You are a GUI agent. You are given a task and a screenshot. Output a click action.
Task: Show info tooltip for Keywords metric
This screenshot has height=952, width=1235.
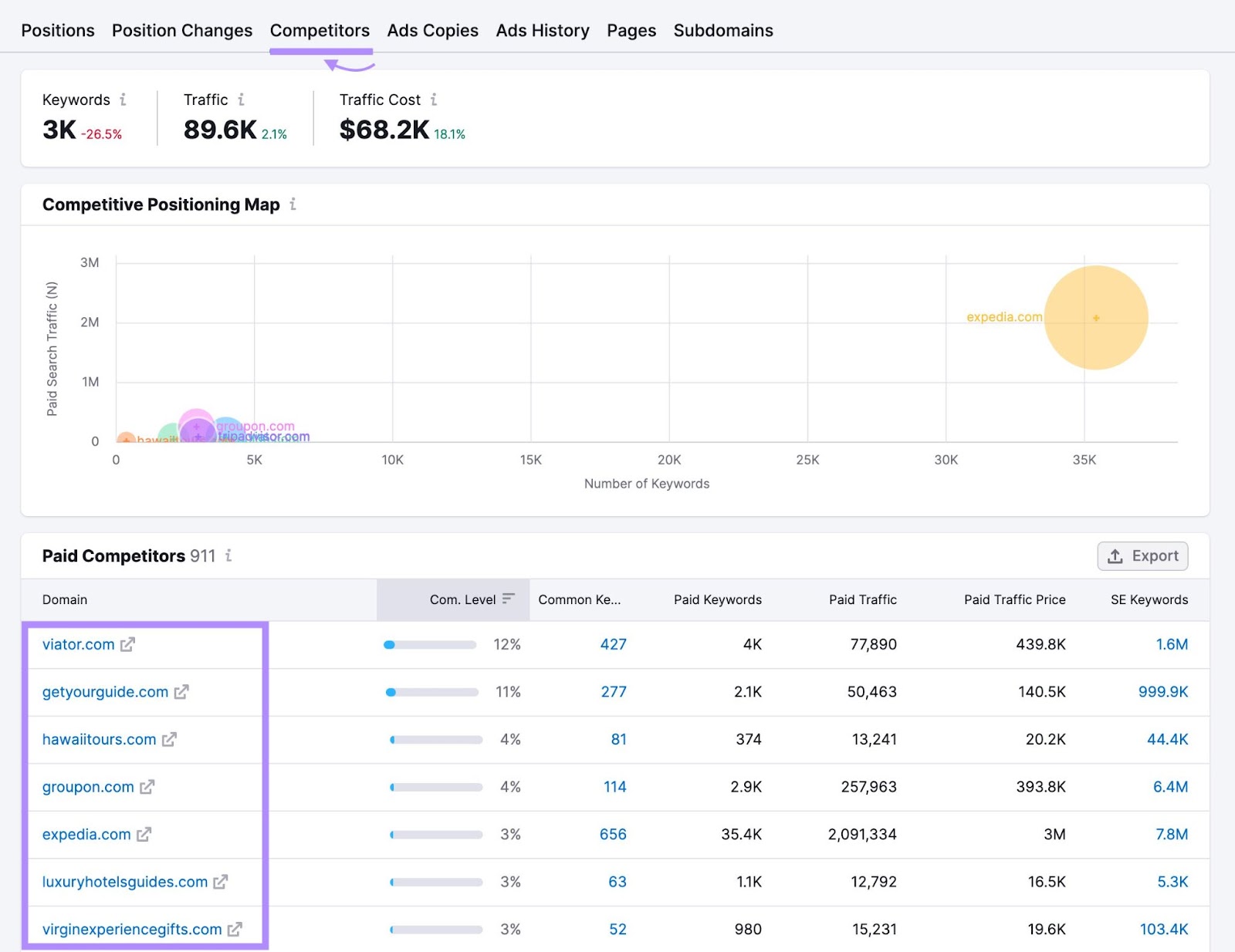(x=123, y=100)
